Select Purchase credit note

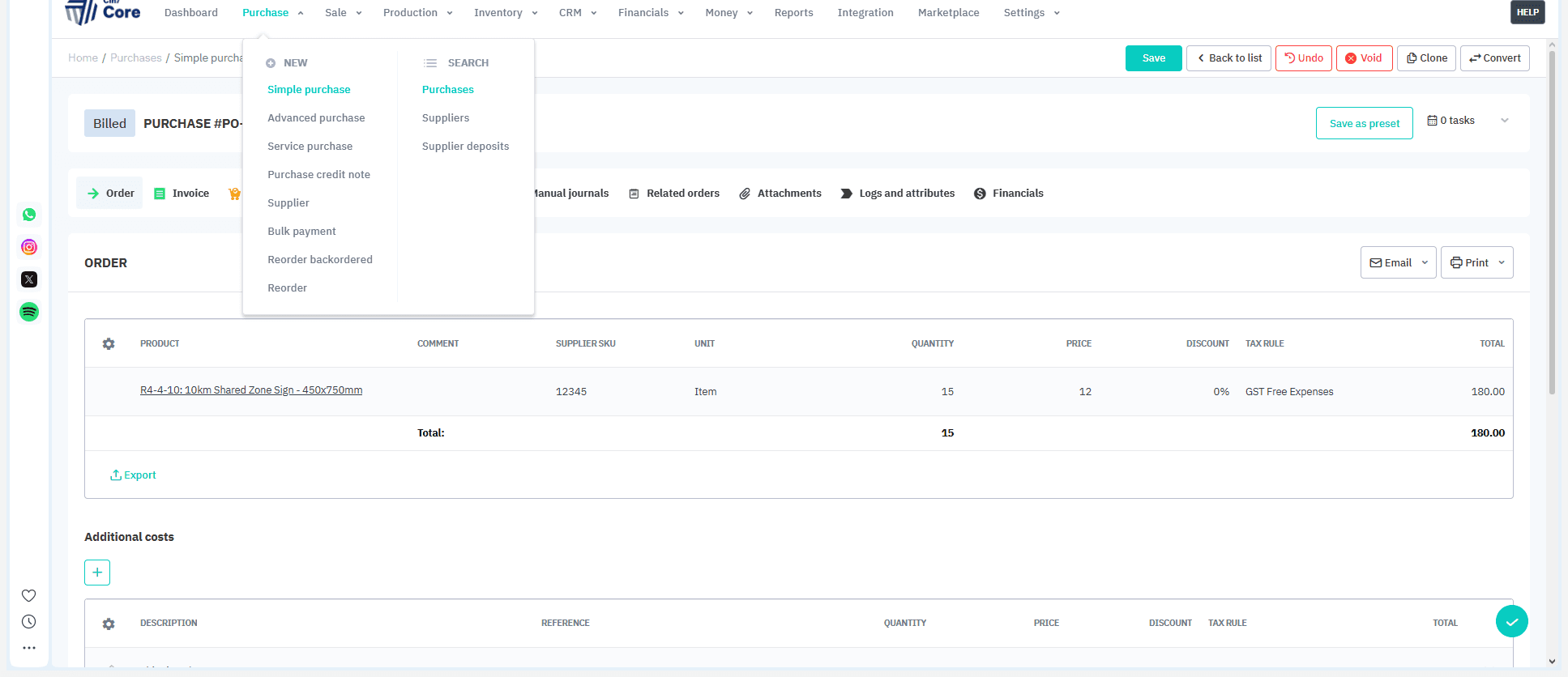tap(318, 175)
